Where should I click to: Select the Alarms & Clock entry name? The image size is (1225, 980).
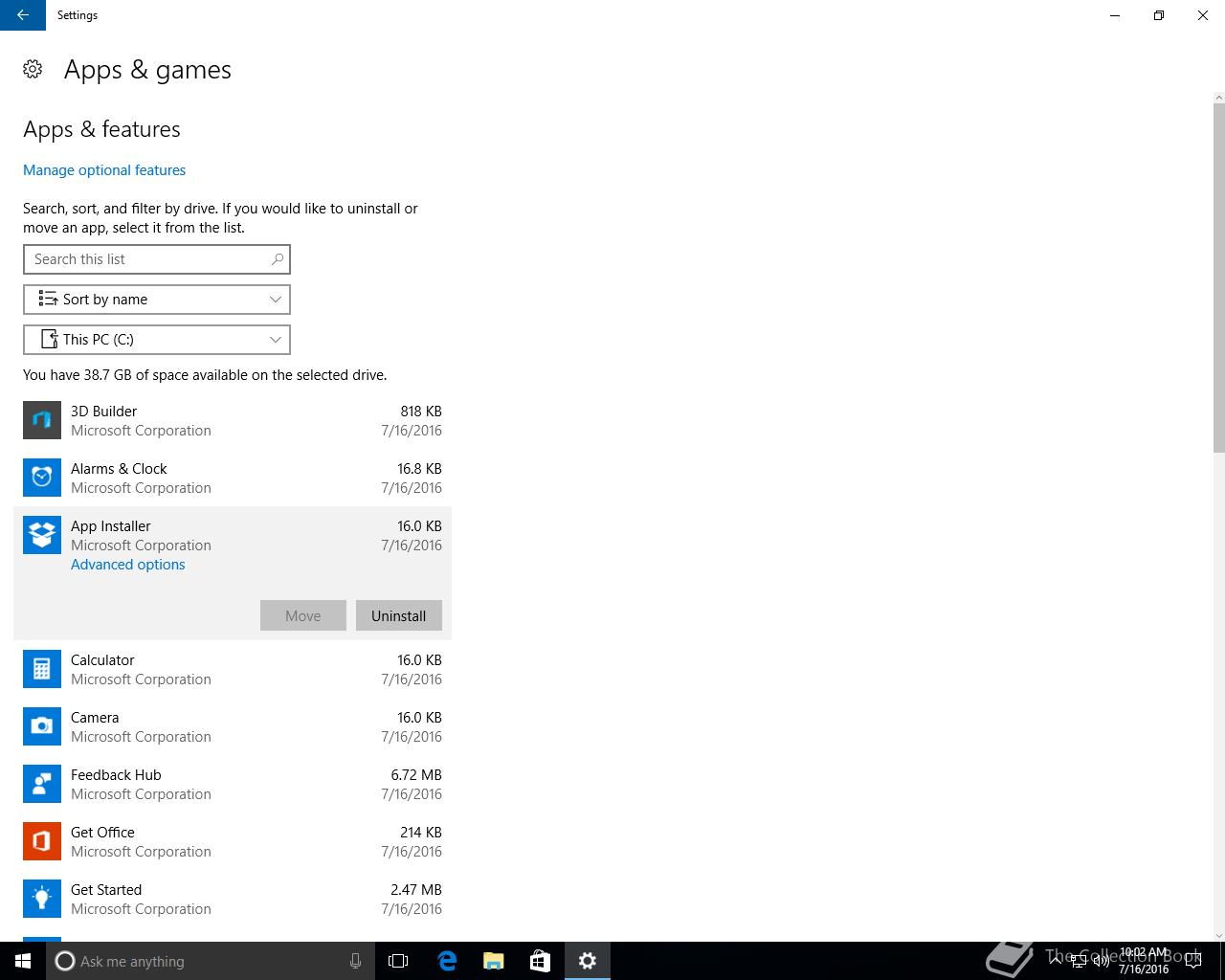click(119, 469)
